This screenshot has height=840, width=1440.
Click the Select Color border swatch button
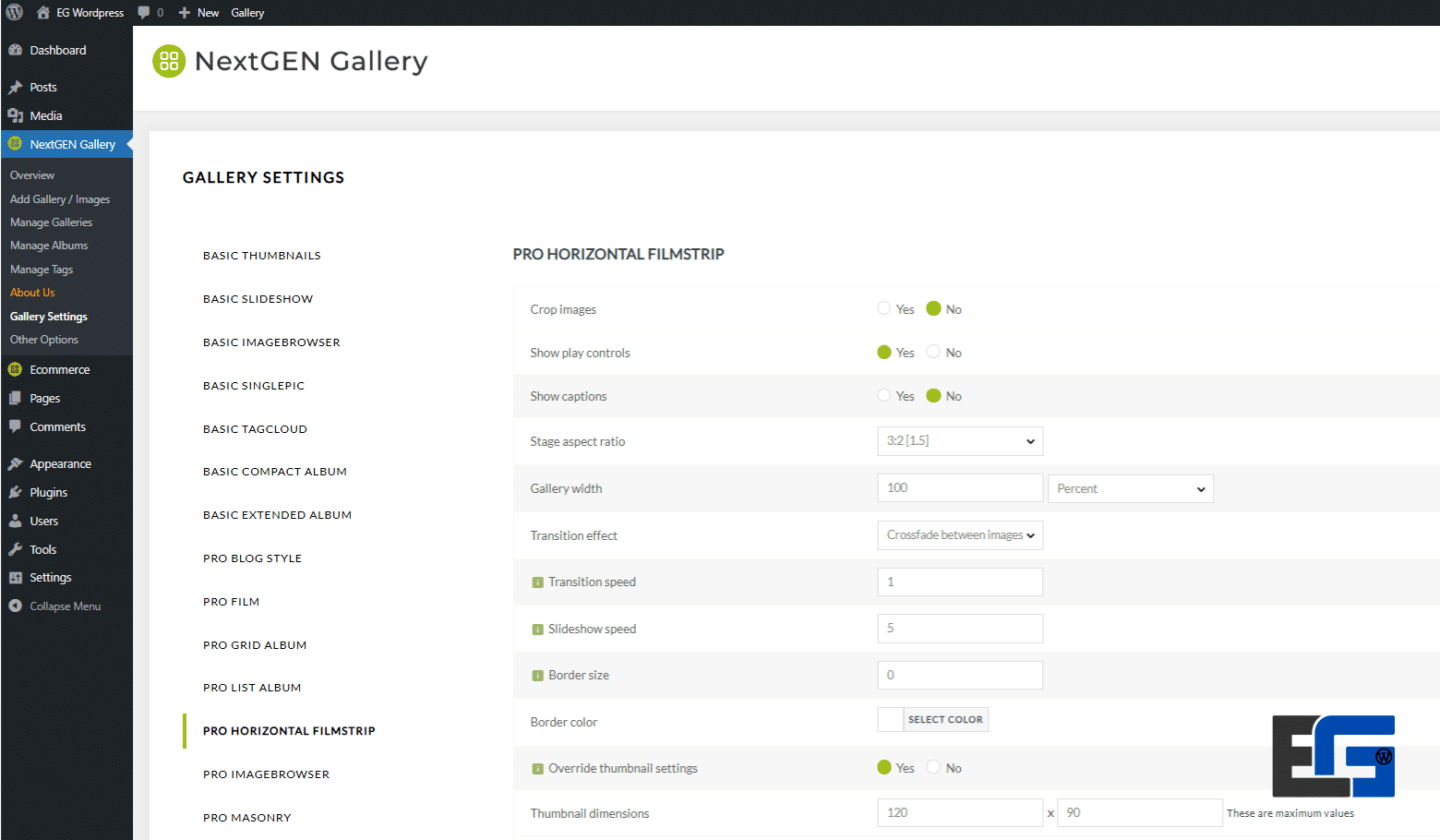tap(945, 720)
